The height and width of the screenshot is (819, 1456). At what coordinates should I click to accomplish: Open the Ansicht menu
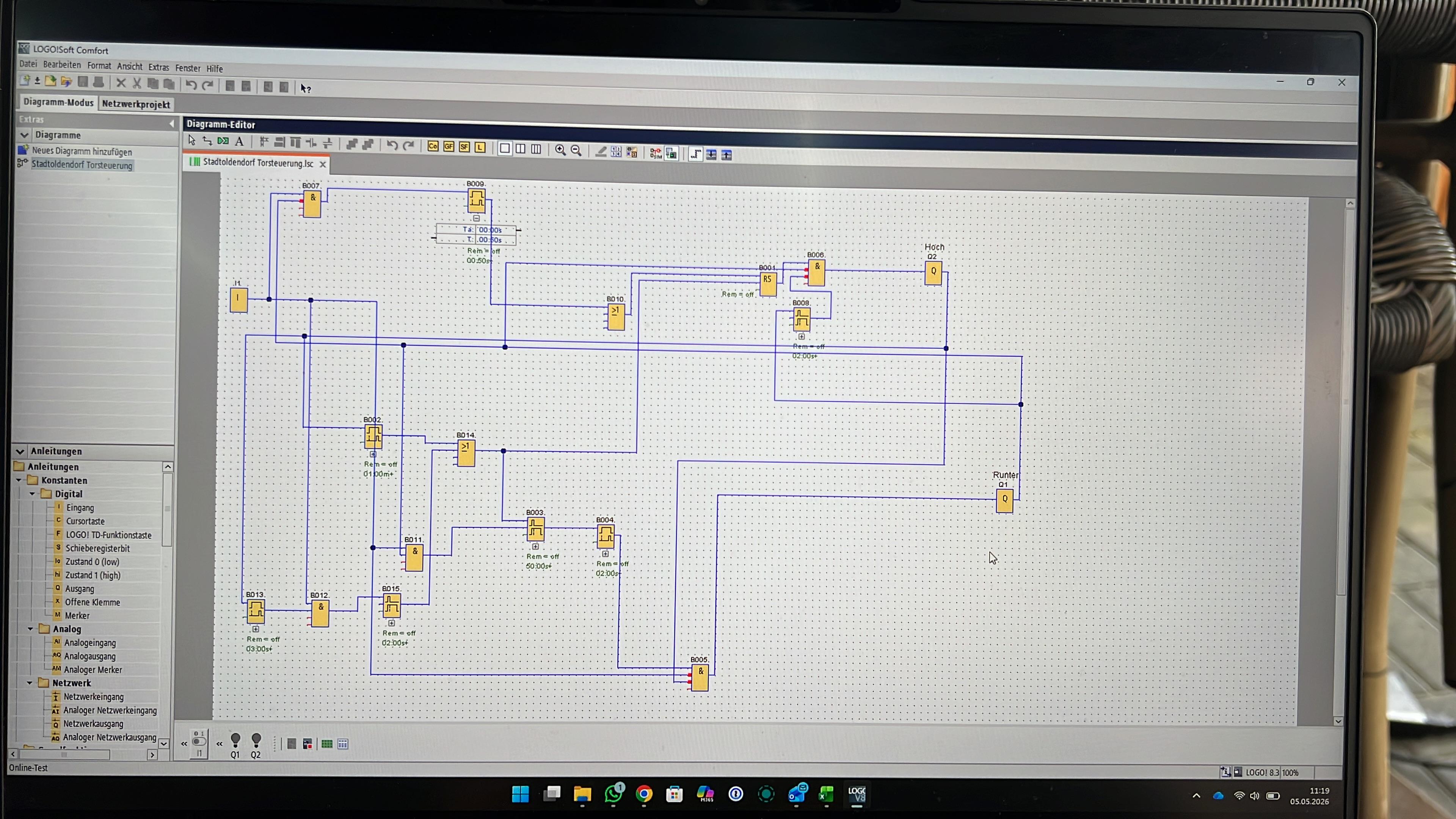[129, 66]
